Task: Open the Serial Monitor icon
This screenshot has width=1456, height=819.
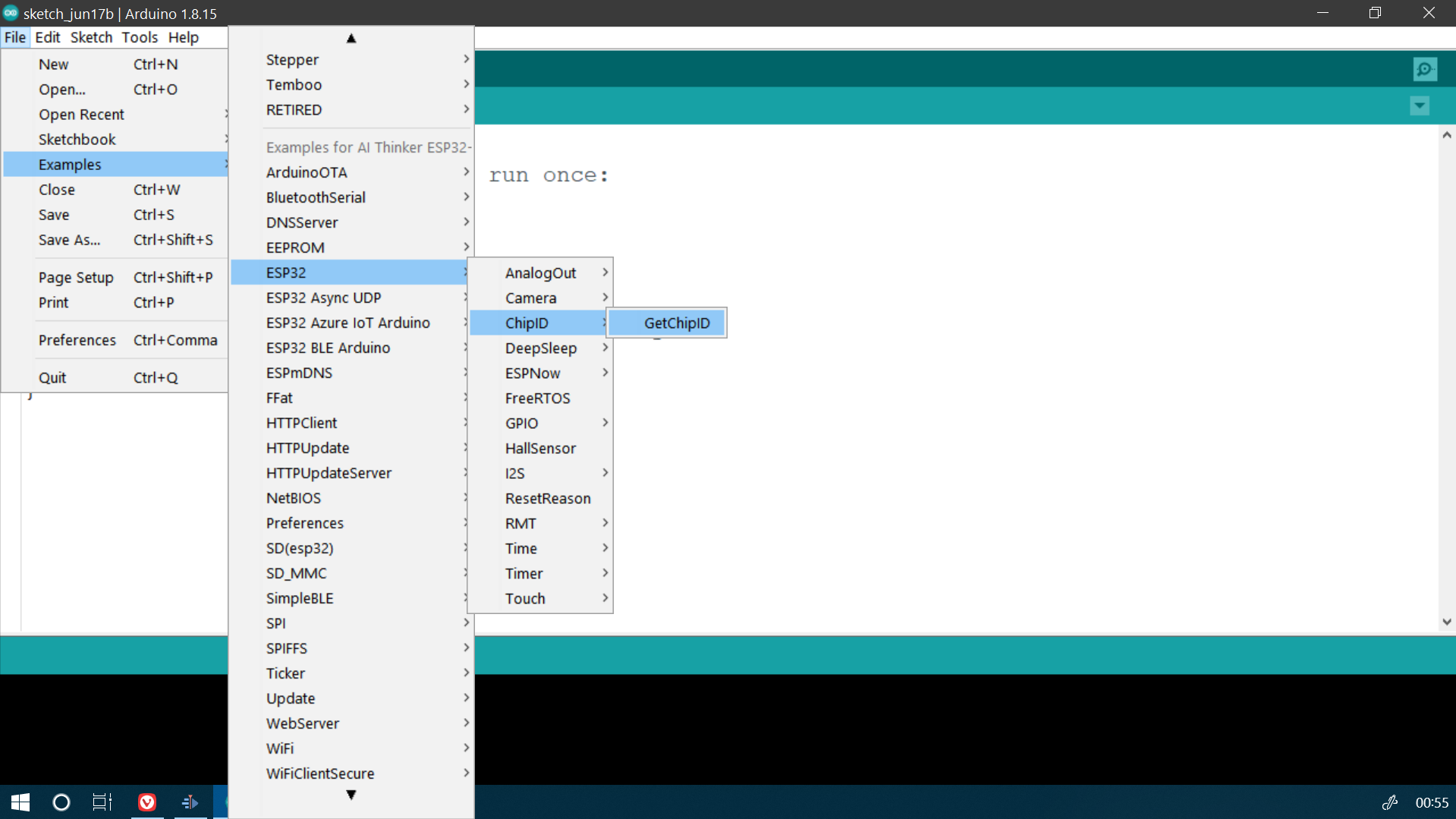Action: point(1425,69)
